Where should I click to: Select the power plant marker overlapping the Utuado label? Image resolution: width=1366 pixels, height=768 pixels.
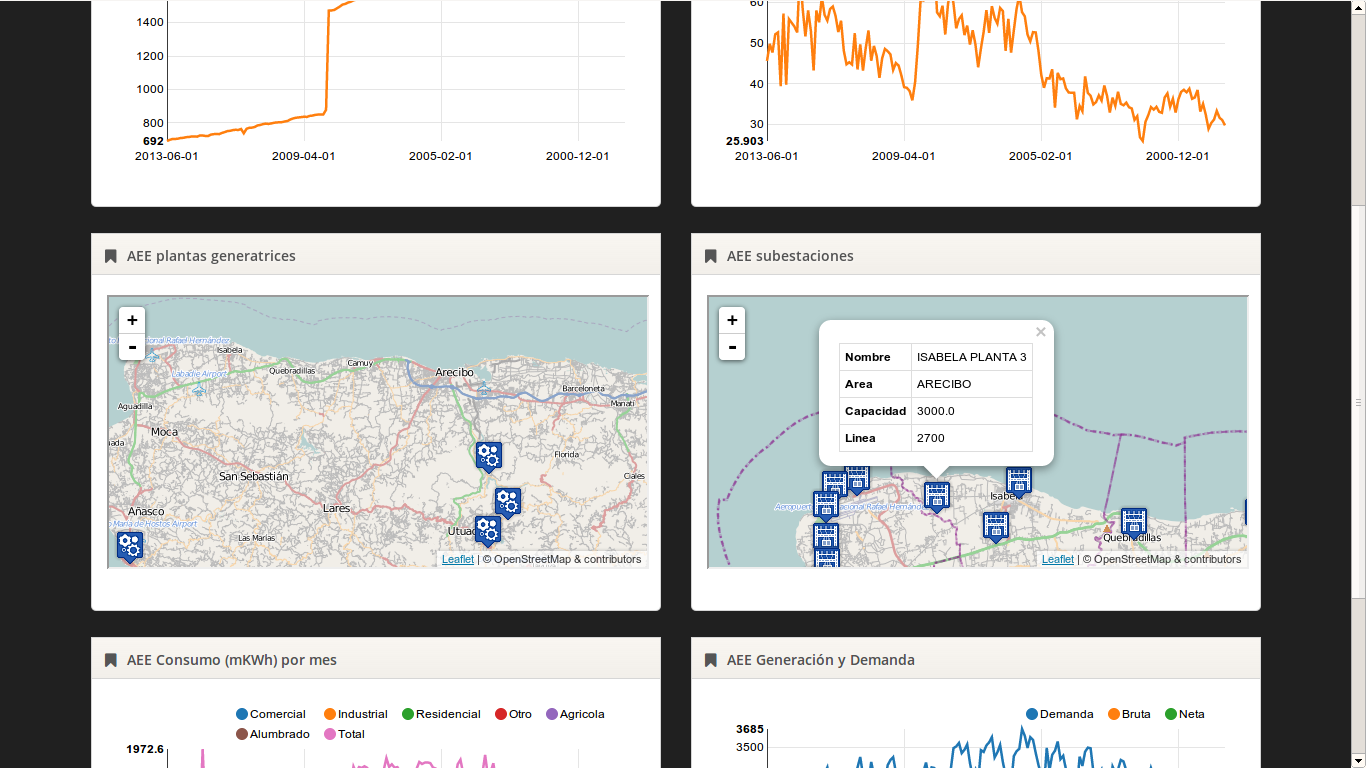488,531
